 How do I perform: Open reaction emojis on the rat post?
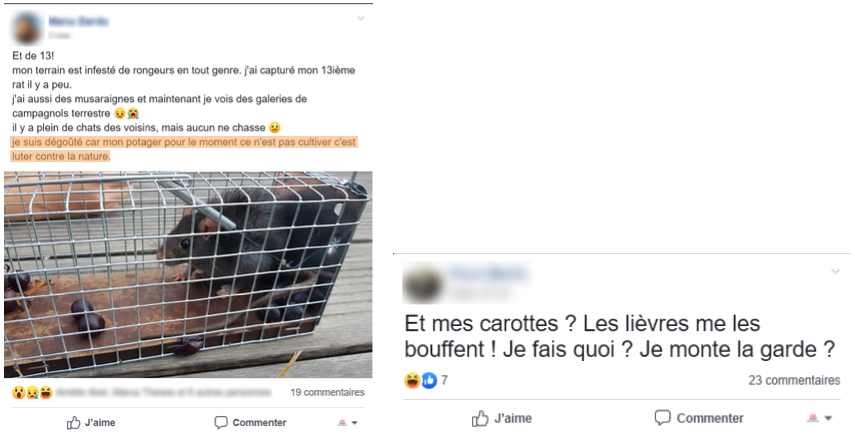(32, 392)
